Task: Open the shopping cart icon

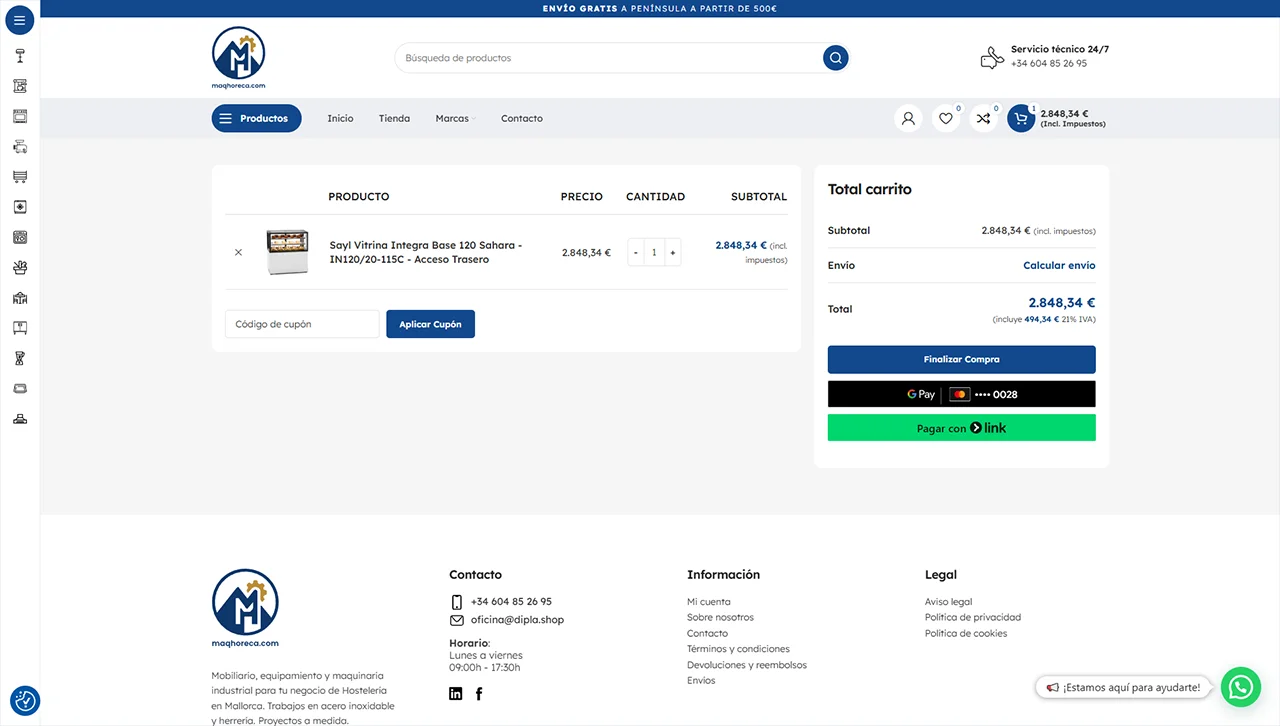Action: click(x=1020, y=119)
